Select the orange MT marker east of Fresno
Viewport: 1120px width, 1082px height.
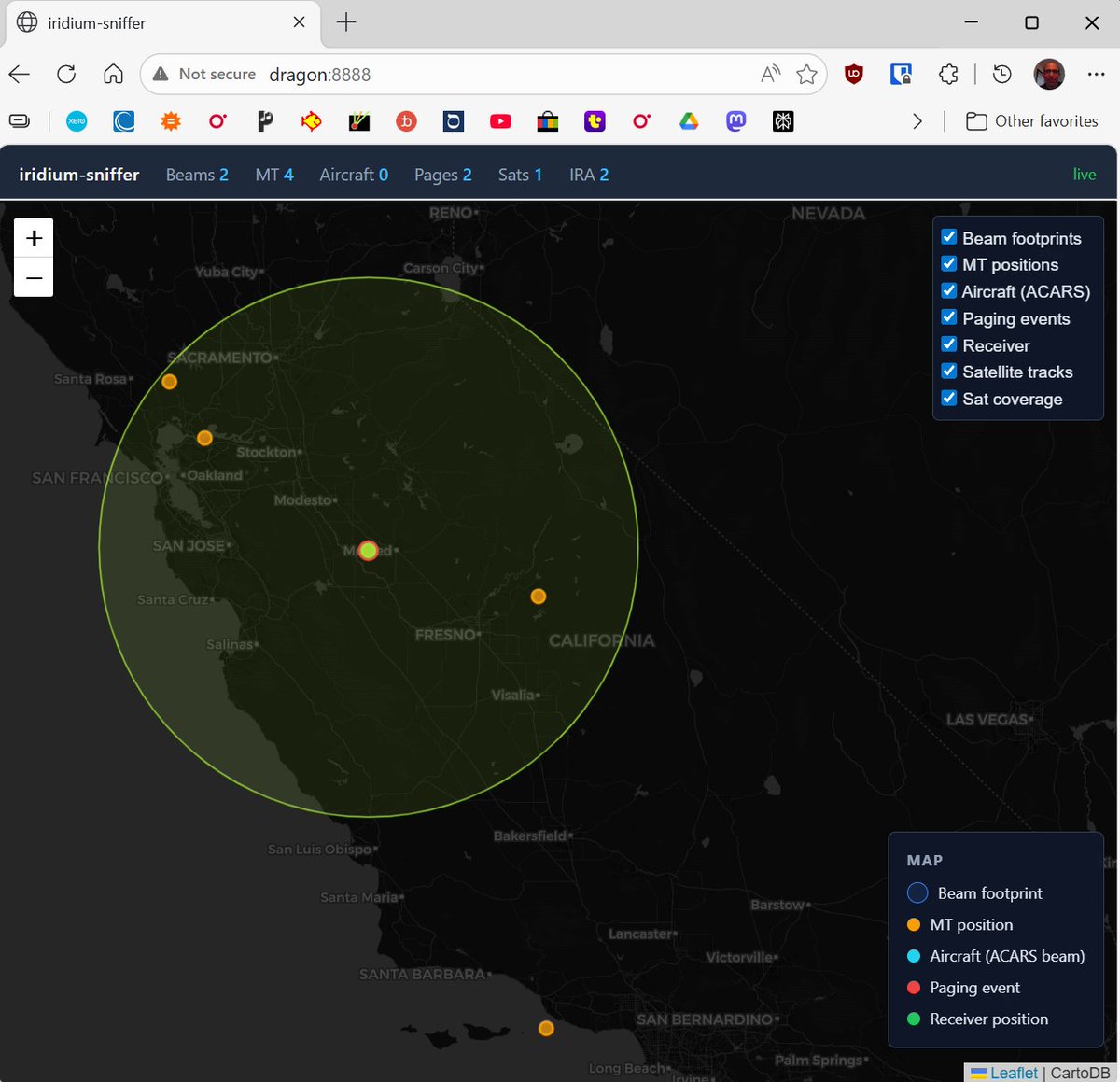pyautogui.click(x=538, y=597)
